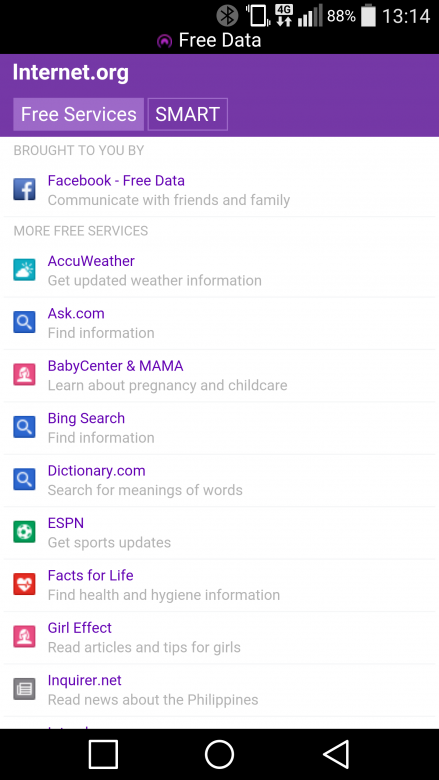Tap the Internet.org header title
Image resolution: width=439 pixels, height=780 pixels.
tap(71, 73)
